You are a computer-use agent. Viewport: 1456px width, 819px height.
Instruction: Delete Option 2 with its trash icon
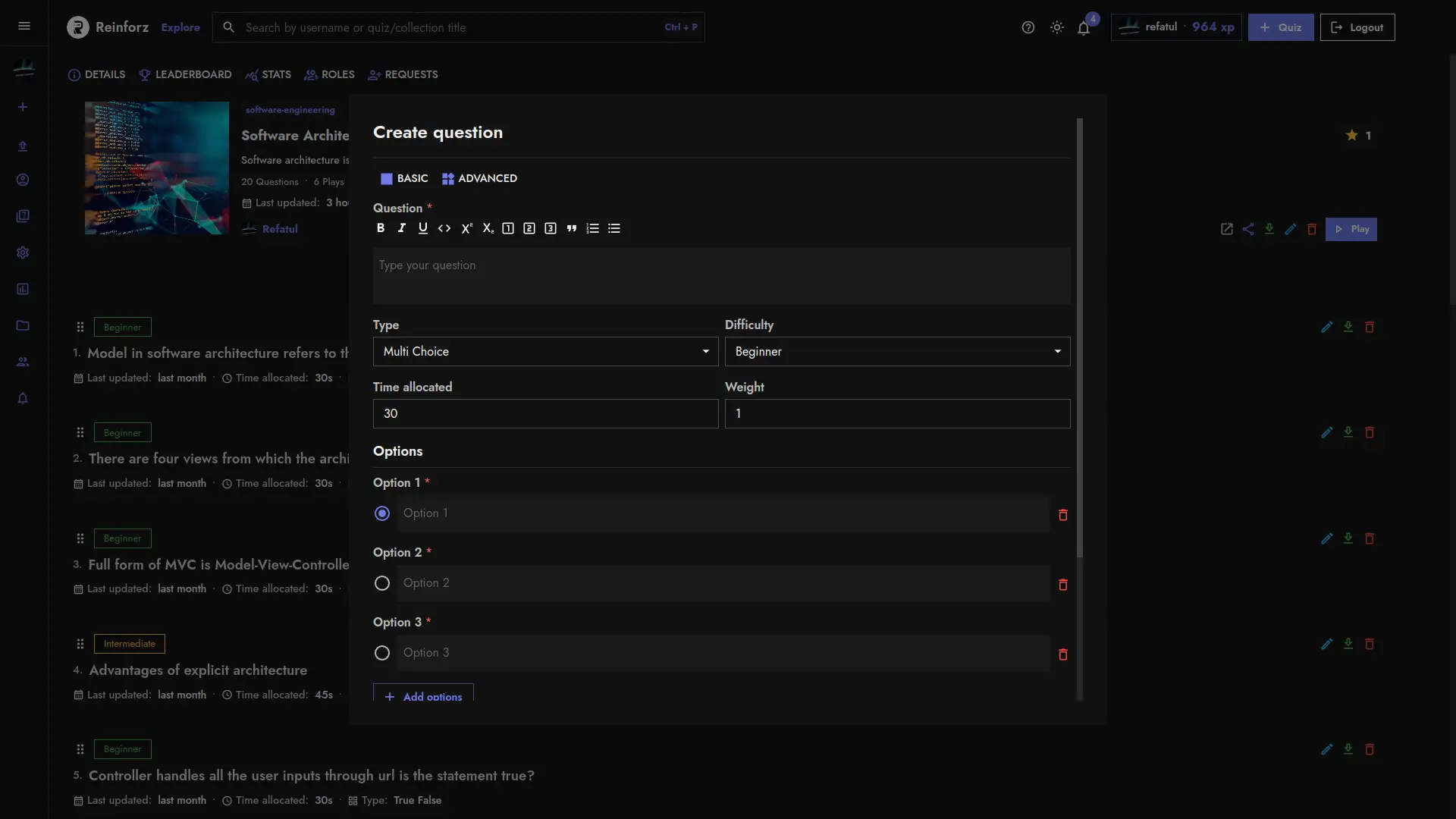tap(1062, 585)
